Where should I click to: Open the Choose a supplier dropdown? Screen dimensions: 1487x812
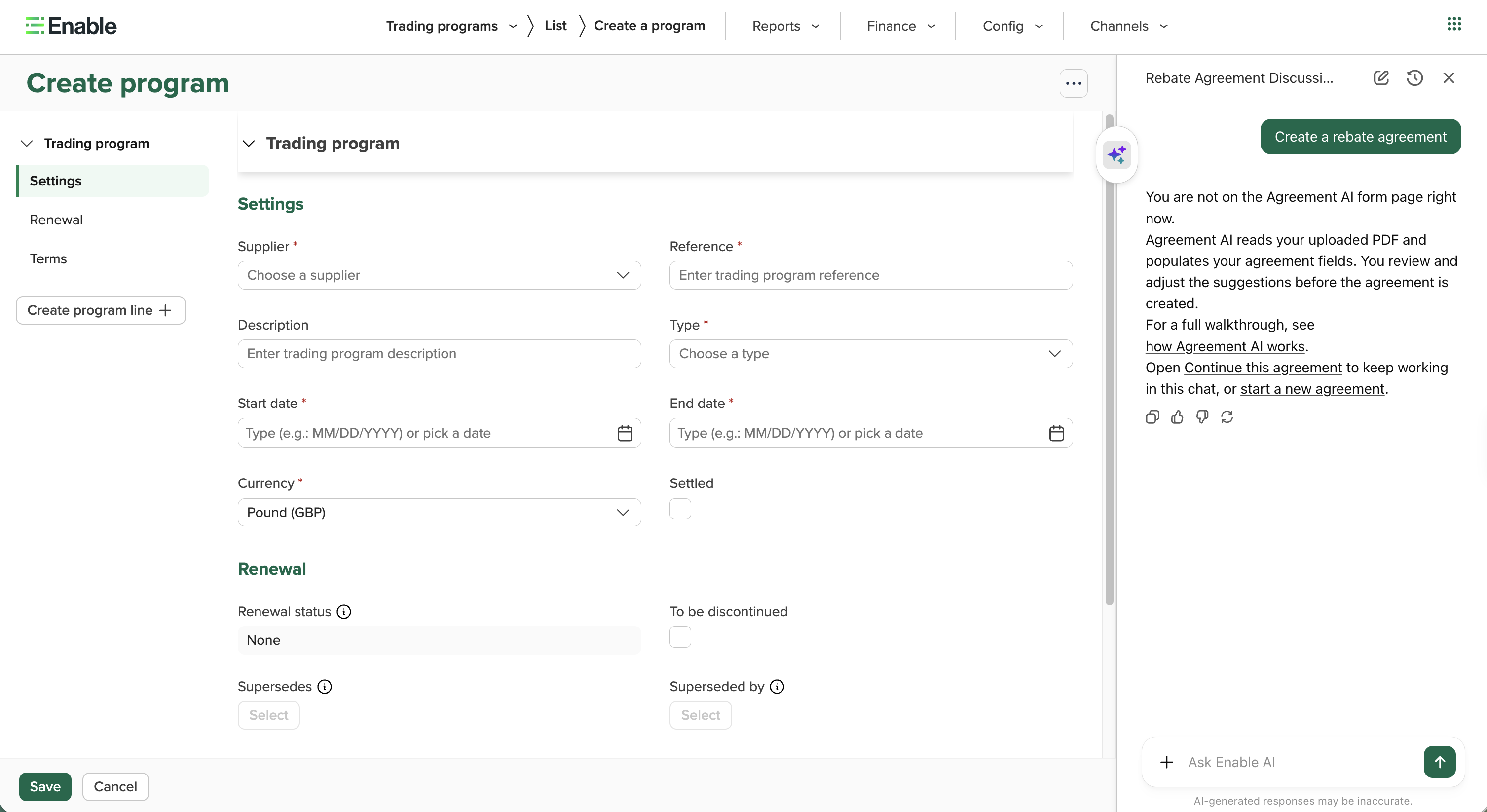coord(439,275)
